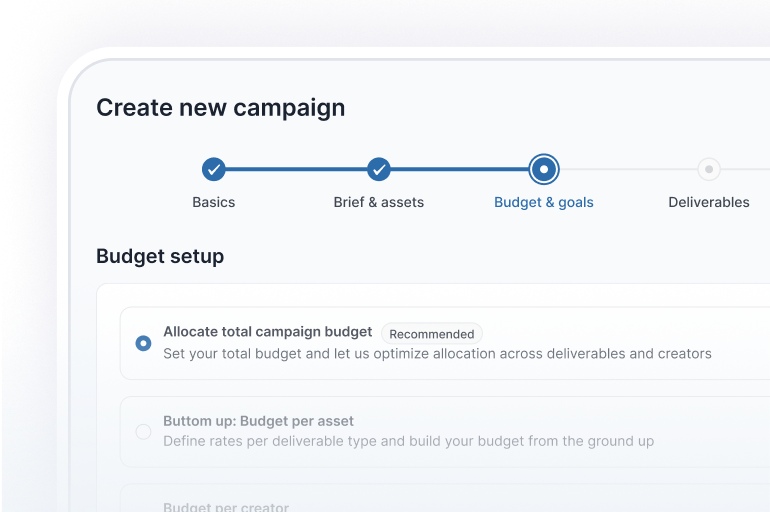
Task: Click the Create new campaign heading
Action: pyautogui.click(x=220, y=108)
